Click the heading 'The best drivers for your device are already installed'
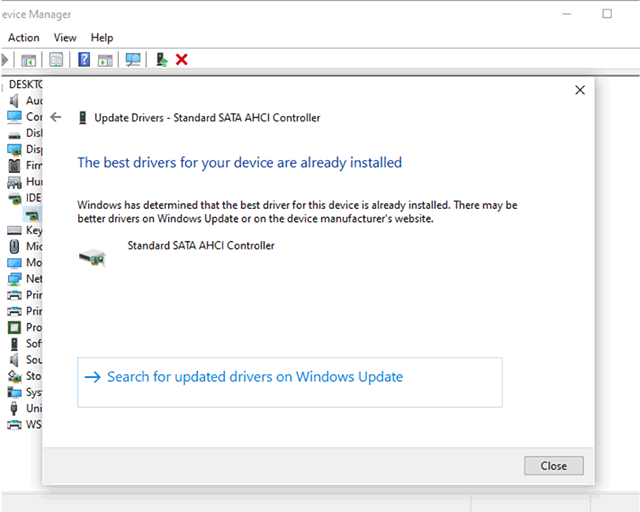The height and width of the screenshot is (512, 640). [x=240, y=163]
